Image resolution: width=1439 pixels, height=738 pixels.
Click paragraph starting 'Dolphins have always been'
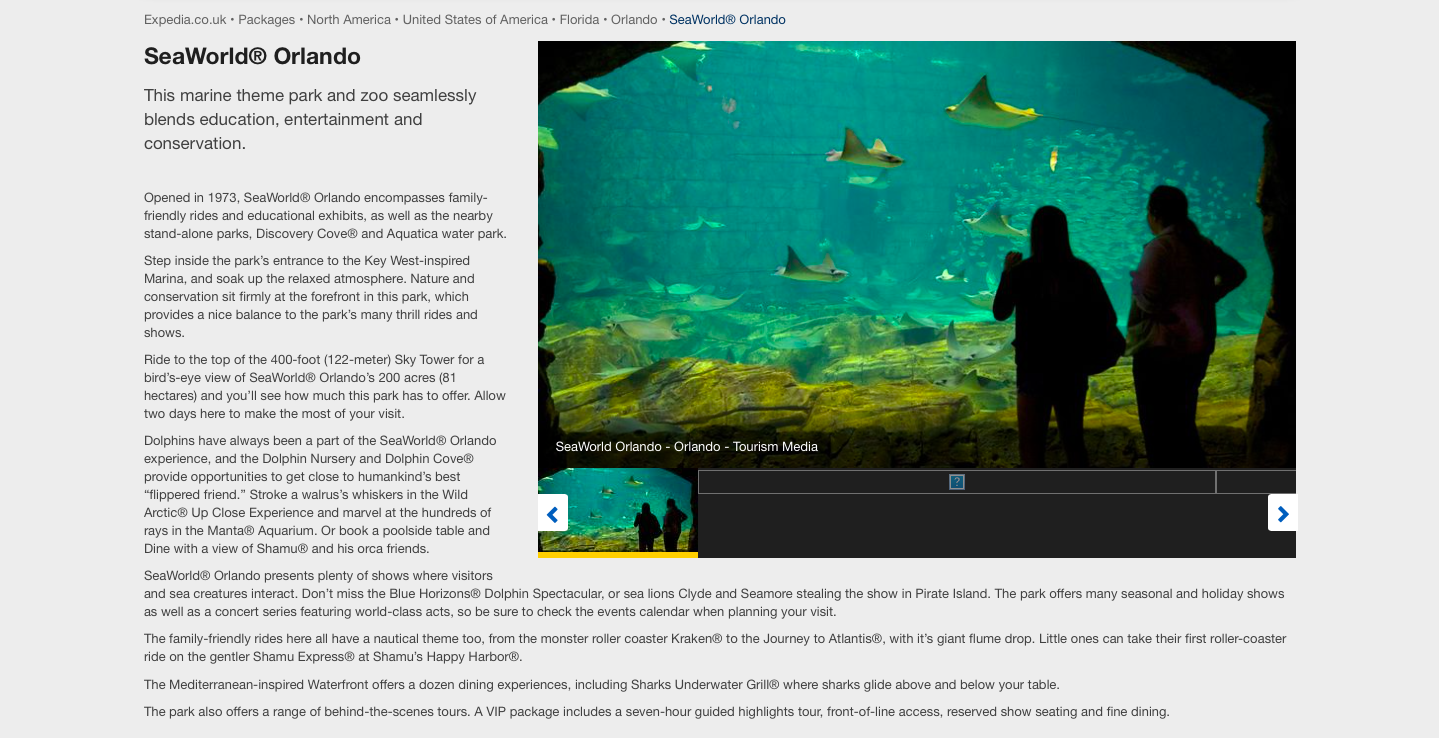point(320,495)
